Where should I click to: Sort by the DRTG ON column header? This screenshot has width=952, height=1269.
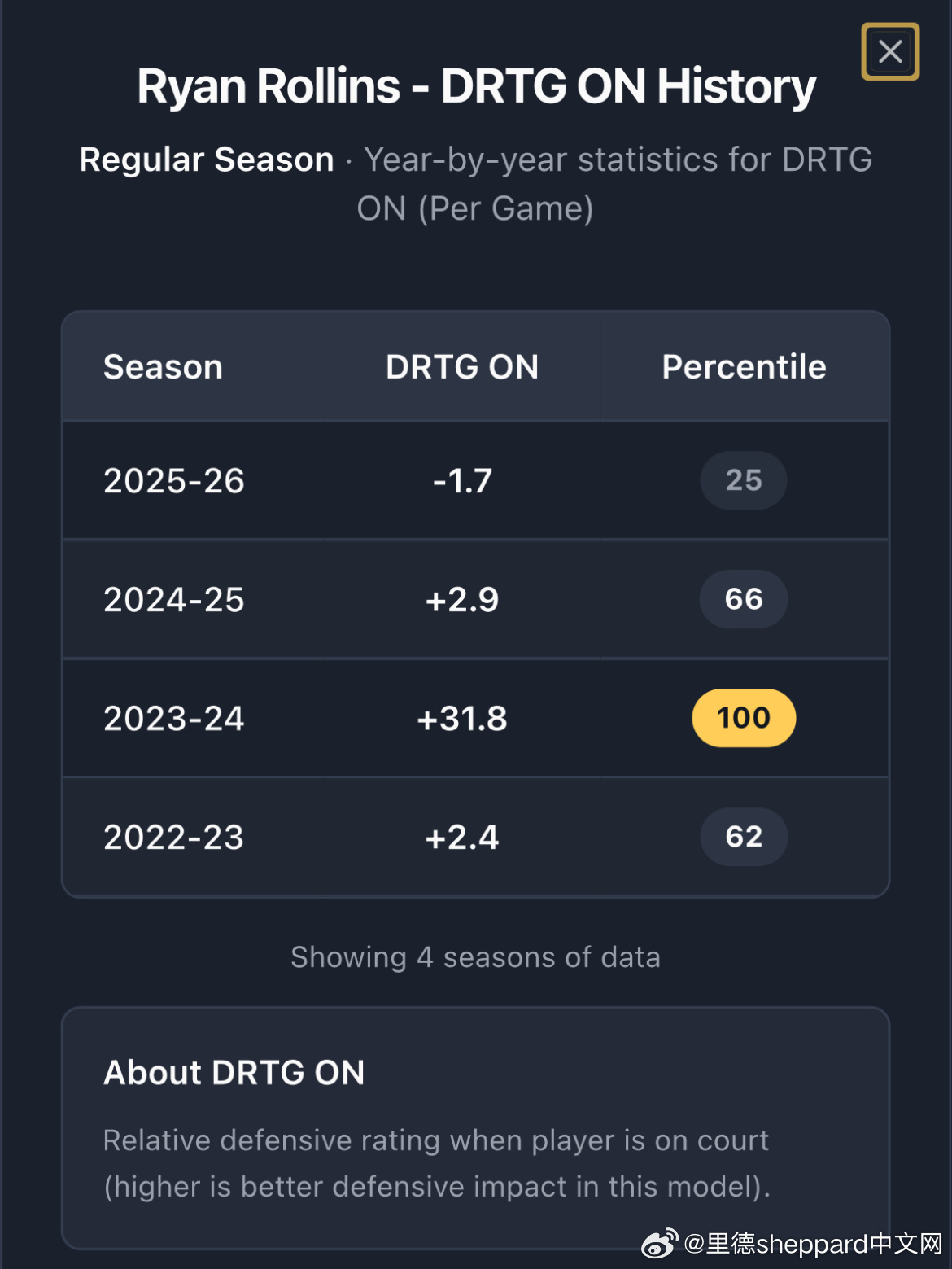[x=462, y=367]
